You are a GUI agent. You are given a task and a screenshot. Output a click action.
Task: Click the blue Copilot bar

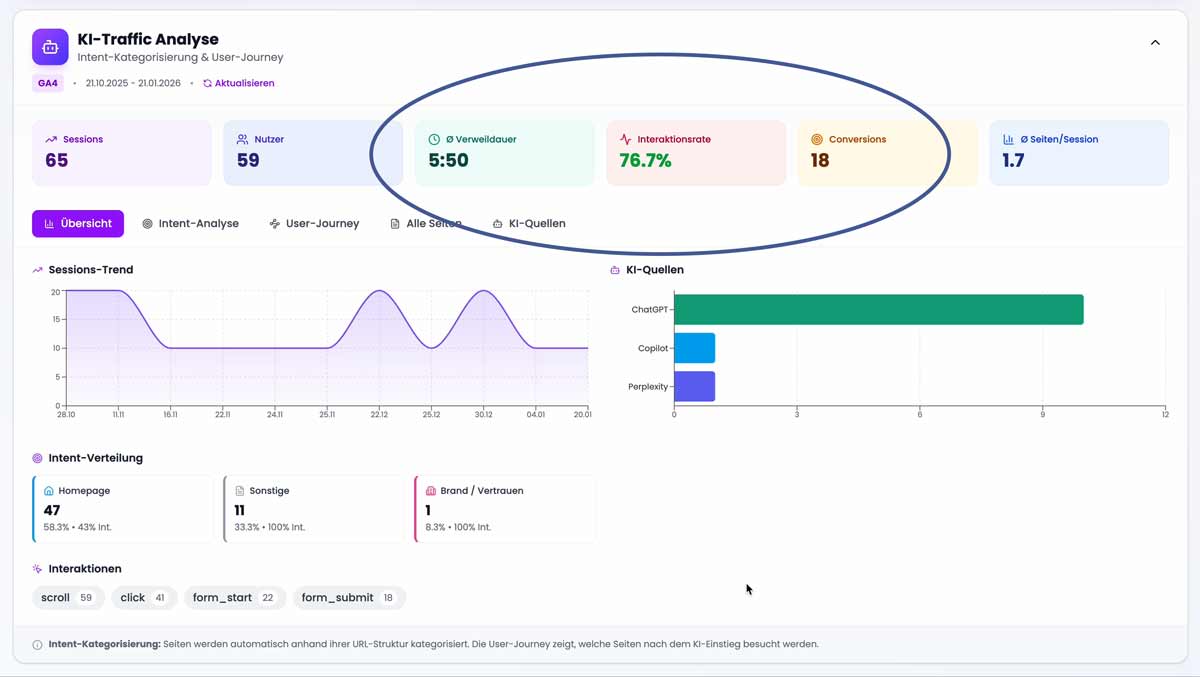coord(694,348)
